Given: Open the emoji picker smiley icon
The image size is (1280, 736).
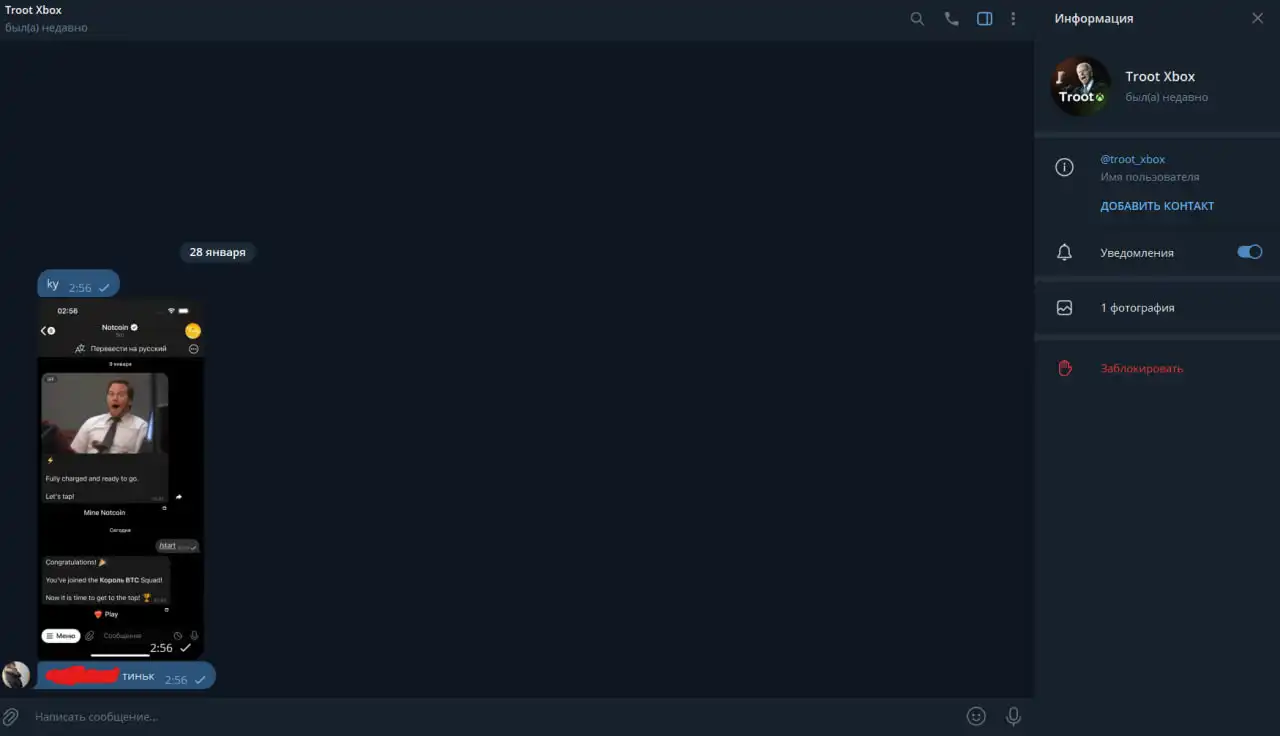Looking at the screenshot, I should coord(976,716).
